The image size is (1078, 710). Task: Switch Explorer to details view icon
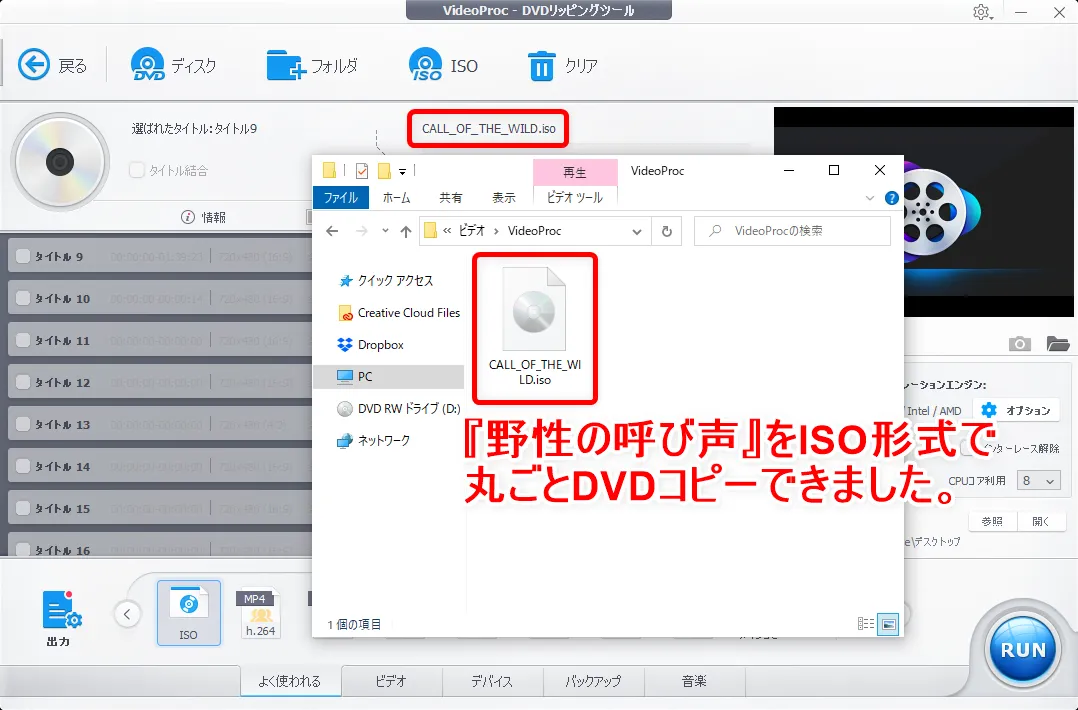pos(866,624)
